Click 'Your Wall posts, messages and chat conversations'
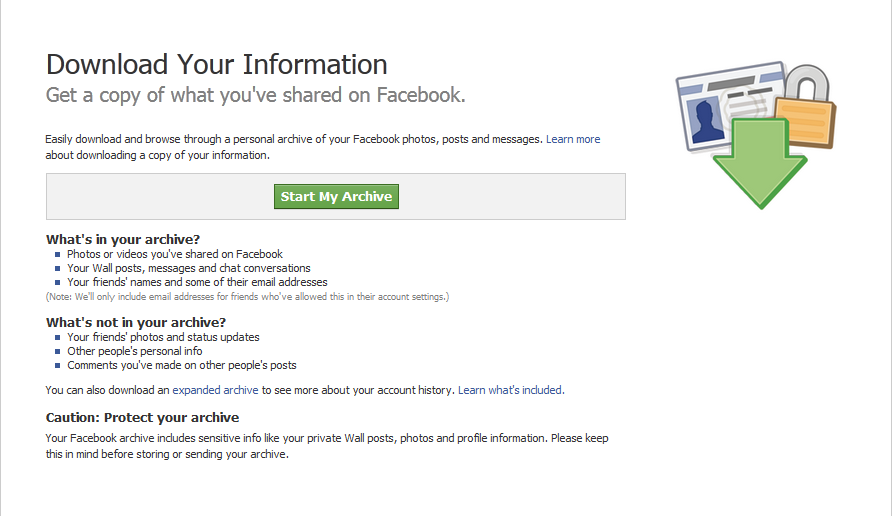 [x=189, y=268]
